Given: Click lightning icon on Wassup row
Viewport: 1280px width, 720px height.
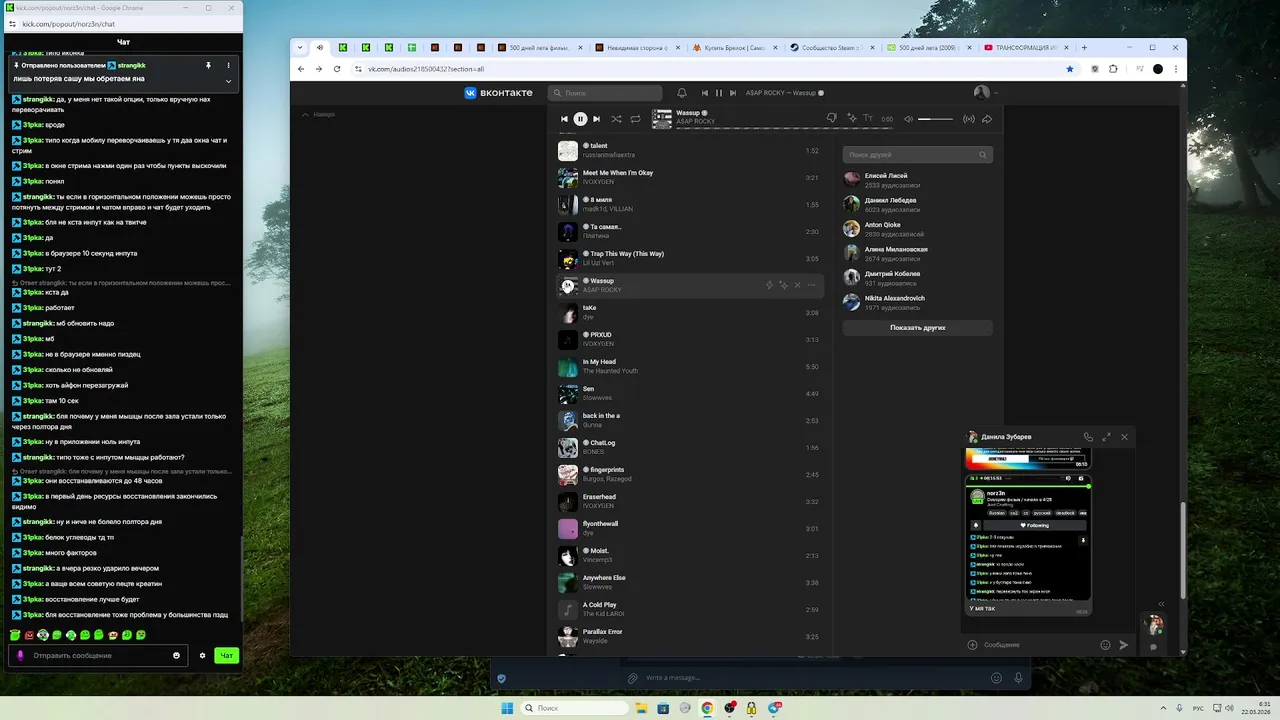Looking at the screenshot, I should [769, 285].
